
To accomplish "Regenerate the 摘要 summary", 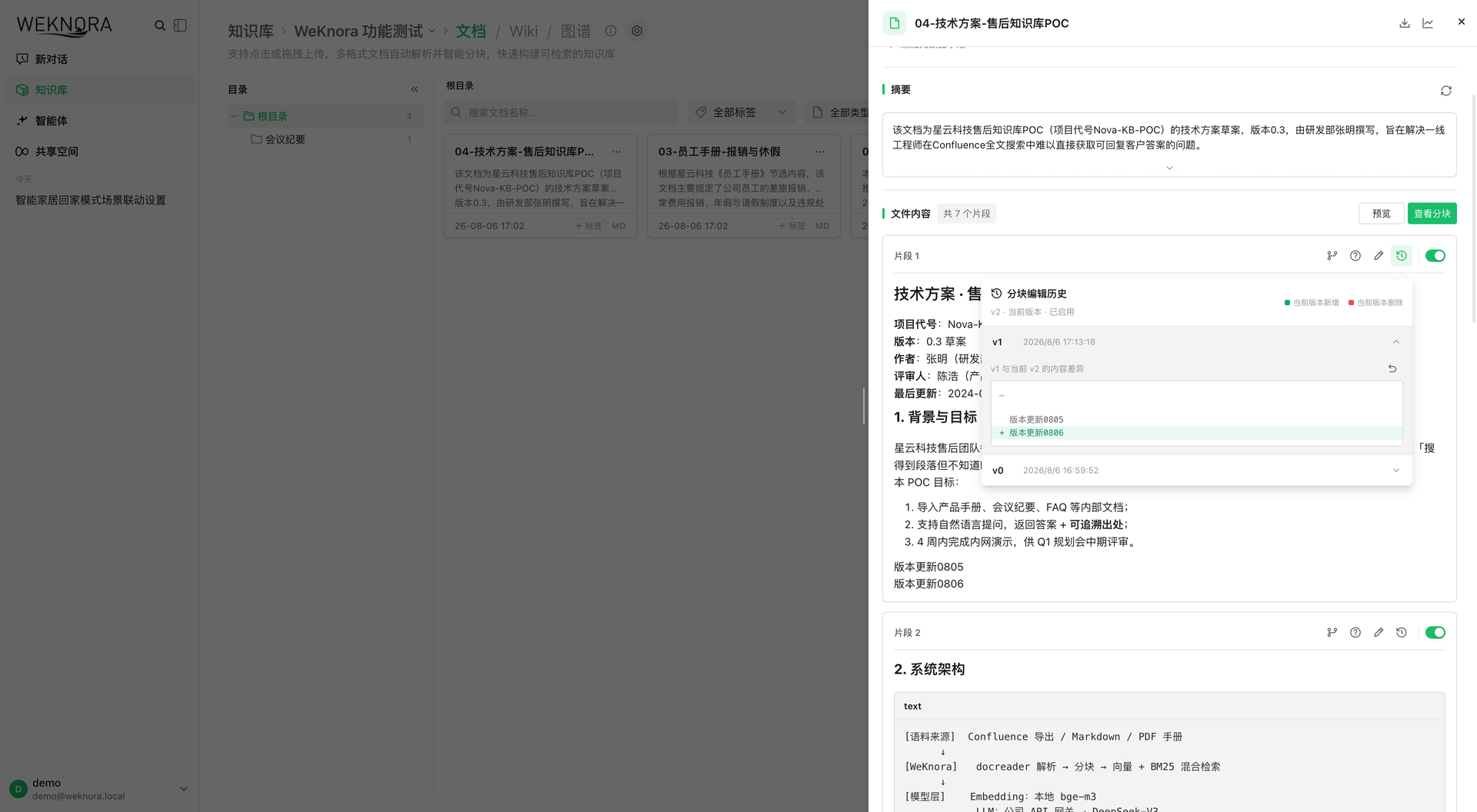I will (x=1446, y=91).
